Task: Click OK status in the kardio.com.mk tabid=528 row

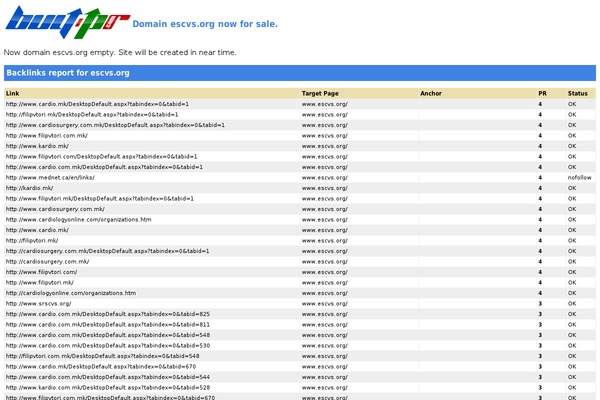Action: pos(572,388)
